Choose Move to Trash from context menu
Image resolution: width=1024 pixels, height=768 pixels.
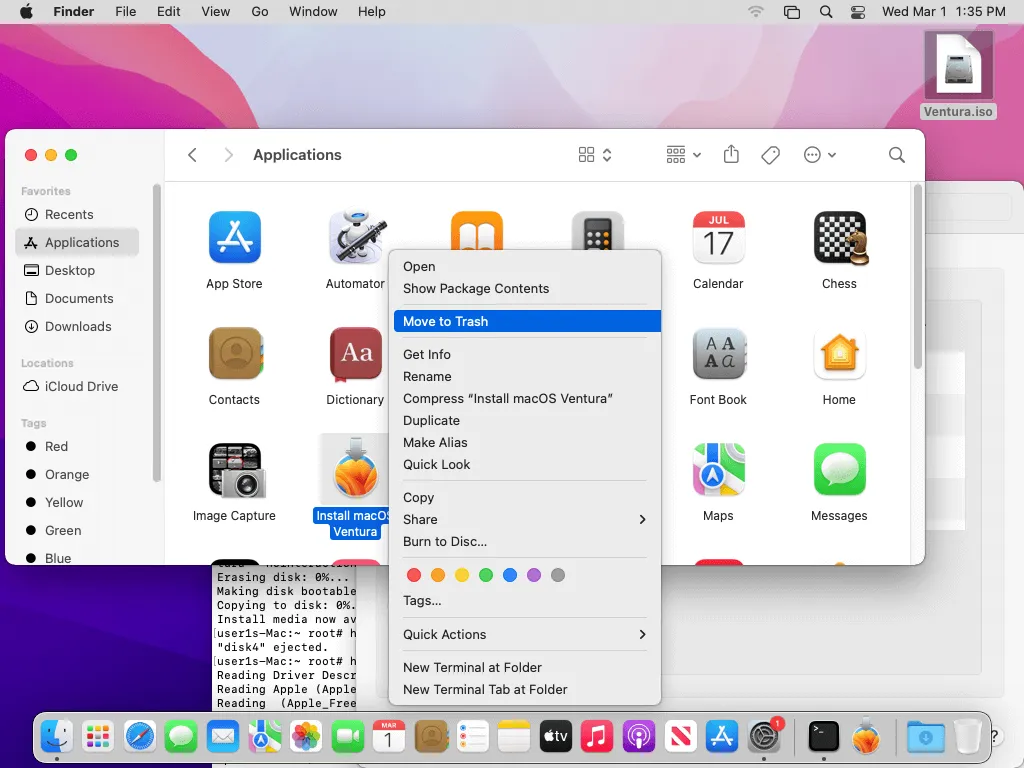(x=446, y=322)
